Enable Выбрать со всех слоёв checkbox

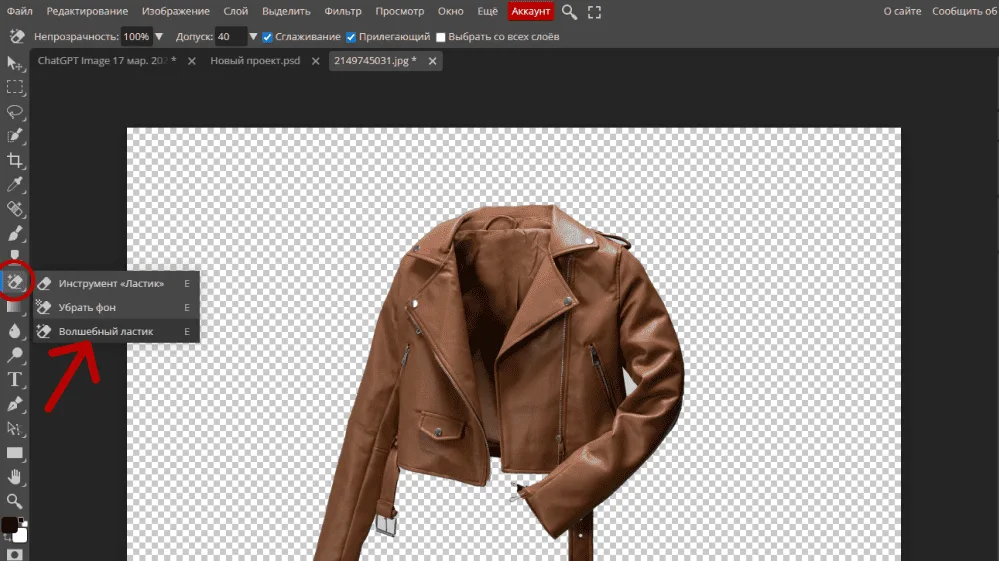click(x=441, y=37)
